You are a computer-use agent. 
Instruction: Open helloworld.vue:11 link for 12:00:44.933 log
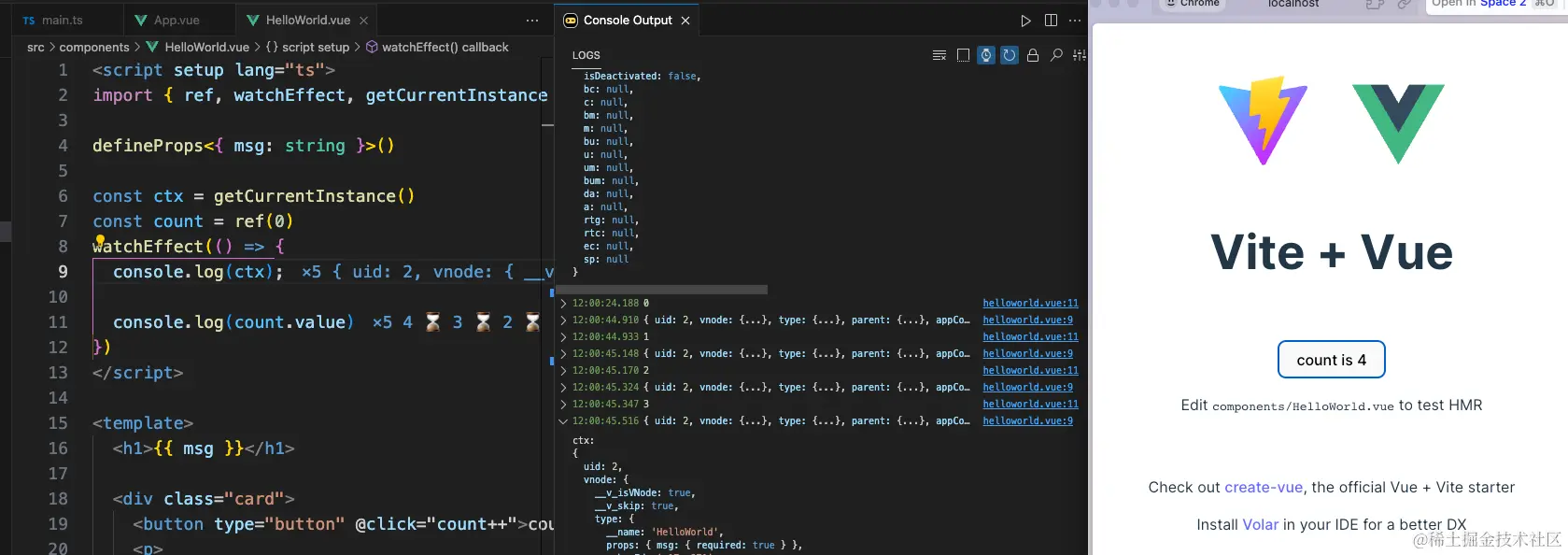pyautogui.click(x=1030, y=336)
